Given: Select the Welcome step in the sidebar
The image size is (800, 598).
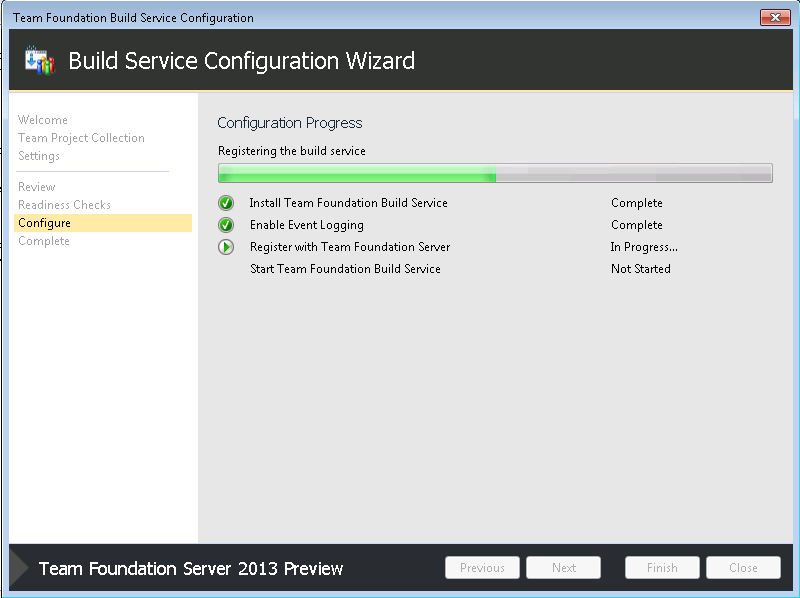Looking at the screenshot, I should [43, 120].
